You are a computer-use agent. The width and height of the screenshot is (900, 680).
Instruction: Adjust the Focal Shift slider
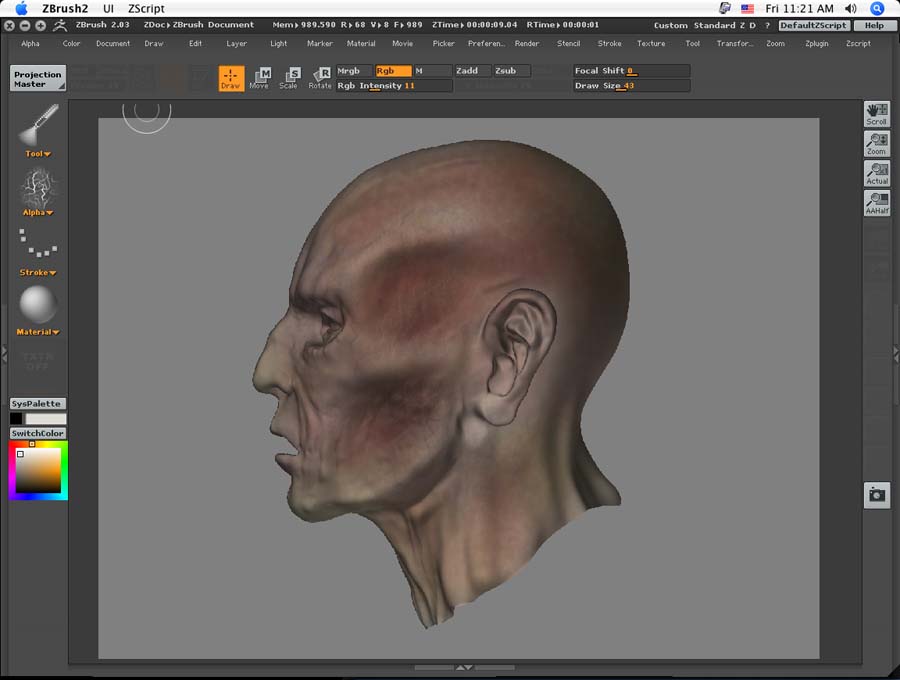click(631, 71)
